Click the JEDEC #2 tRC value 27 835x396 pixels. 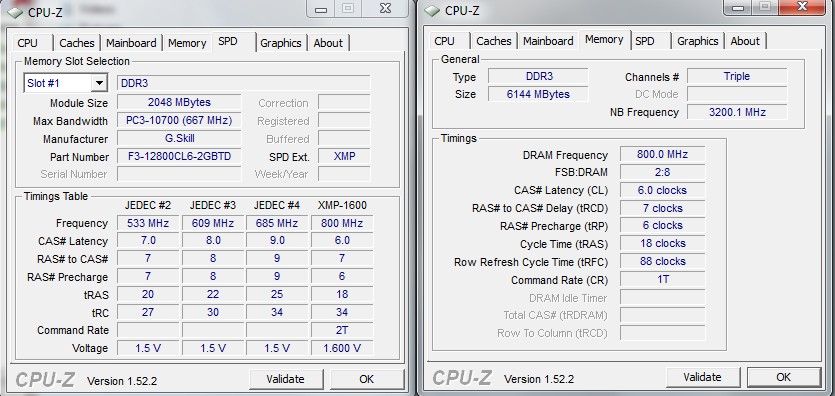[148, 312]
